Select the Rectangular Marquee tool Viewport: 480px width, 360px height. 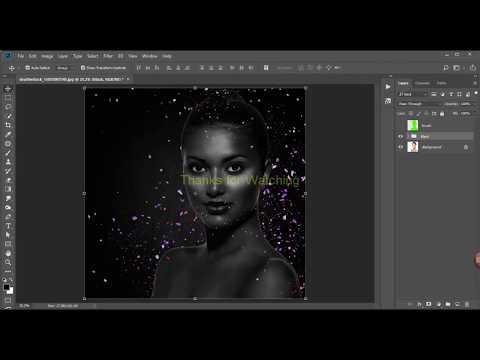[8, 98]
